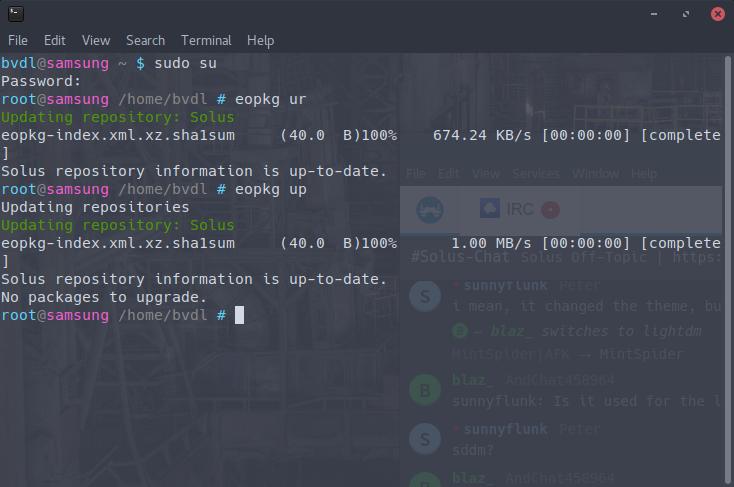This screenshot has height=487, width=734.
Task: Open the Terminal menu
Action: tap(206, 41)
